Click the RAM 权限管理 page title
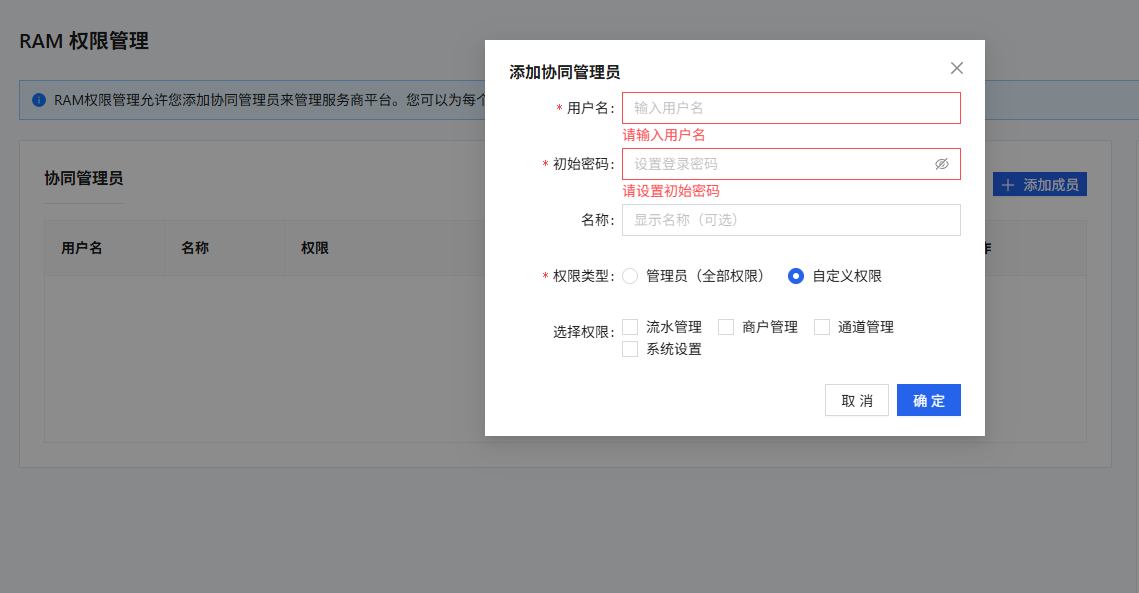Image resolution: width=1139 pixels, height=593 pixels. click(84, 42)
